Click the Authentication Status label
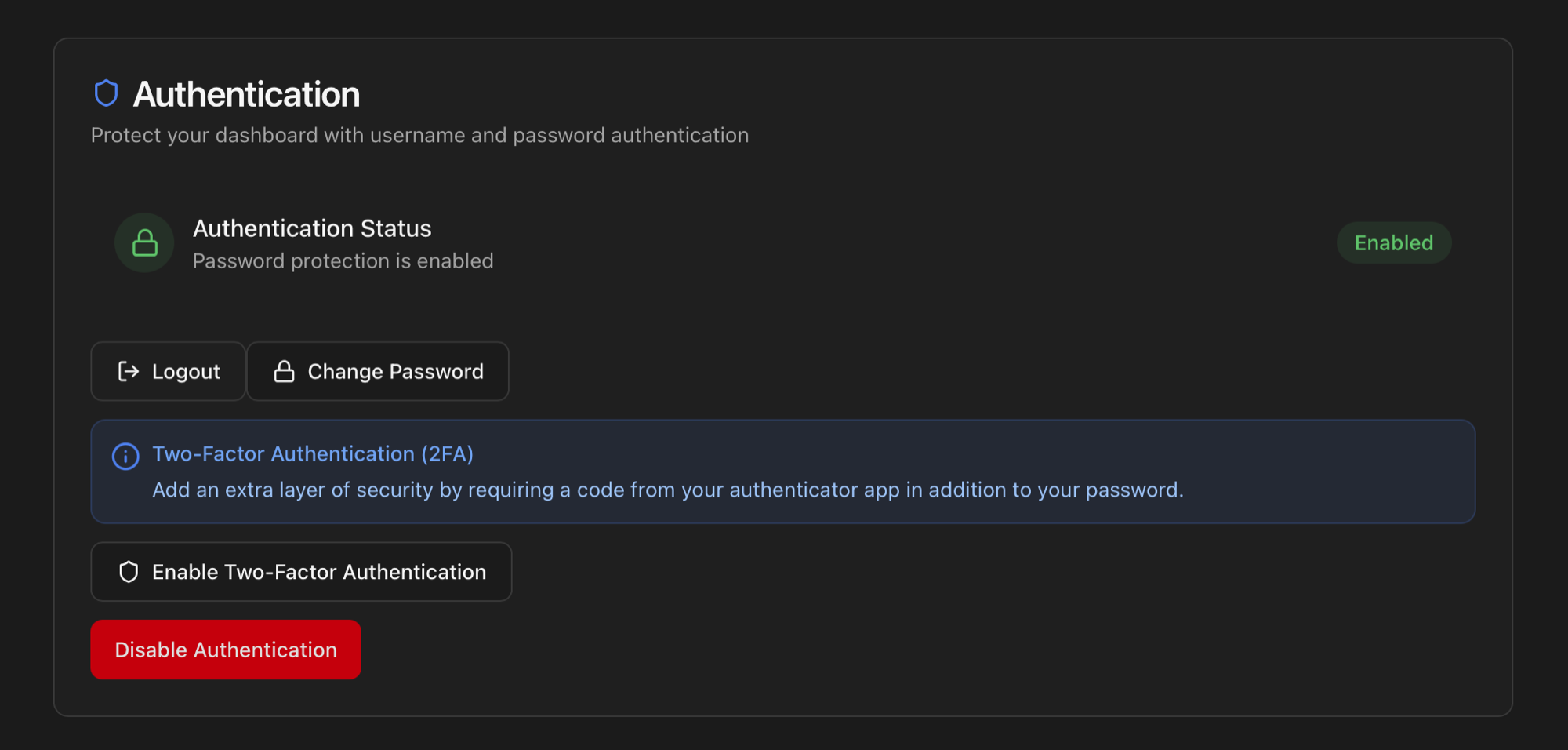 pos(312,228)
